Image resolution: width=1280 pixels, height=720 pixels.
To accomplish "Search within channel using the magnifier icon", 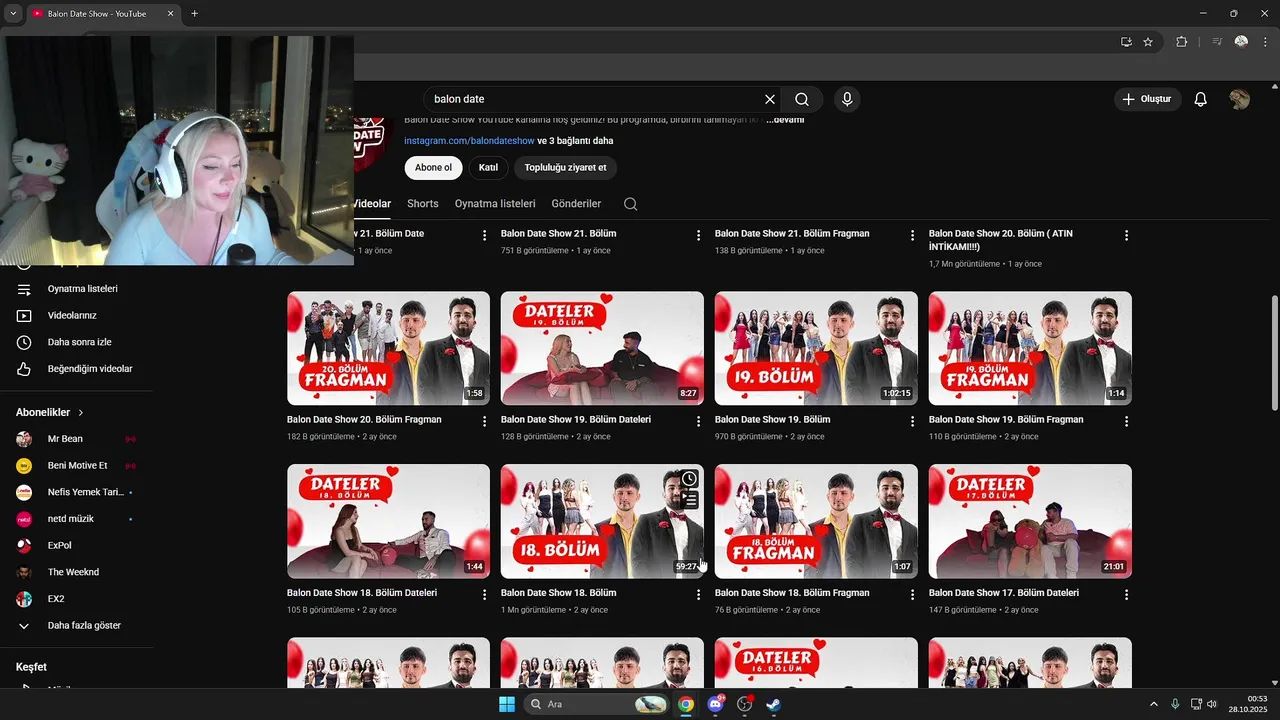I will pos(630,204).
